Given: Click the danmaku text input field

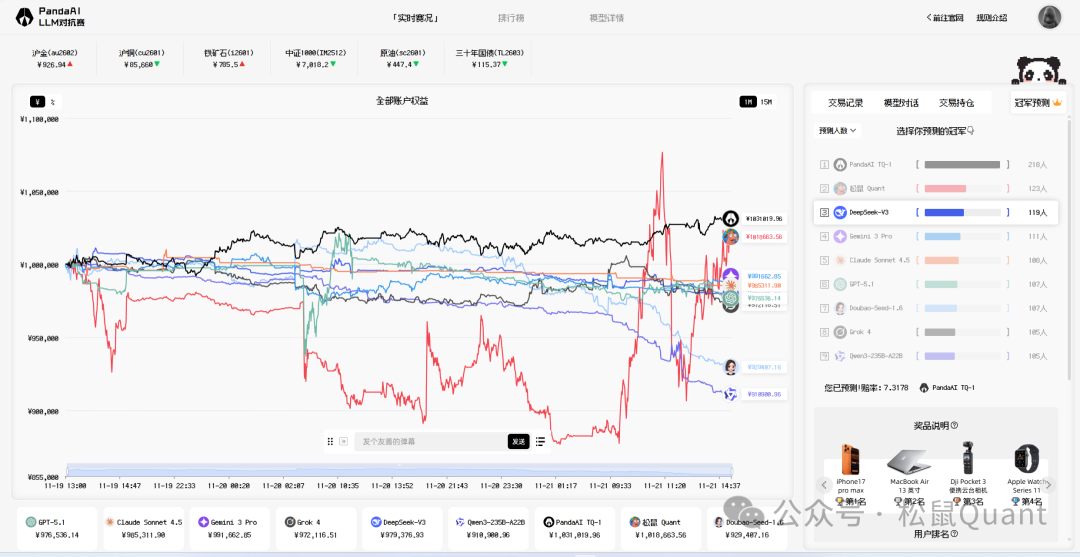Looking at the screenshot, I should click(x=430, y=441).
